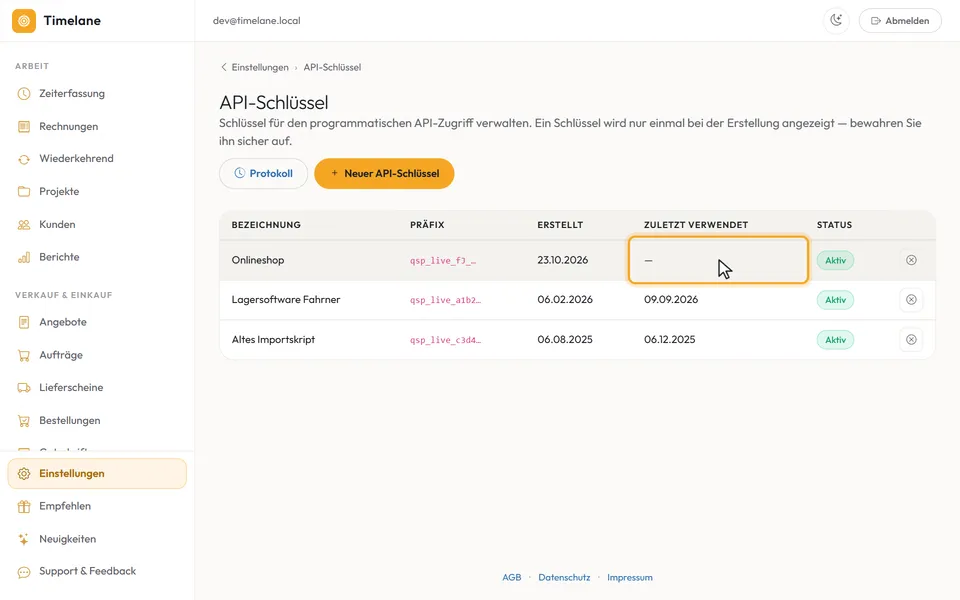
Task: Toggle dark mode moon icon
Action: [836, 20]
